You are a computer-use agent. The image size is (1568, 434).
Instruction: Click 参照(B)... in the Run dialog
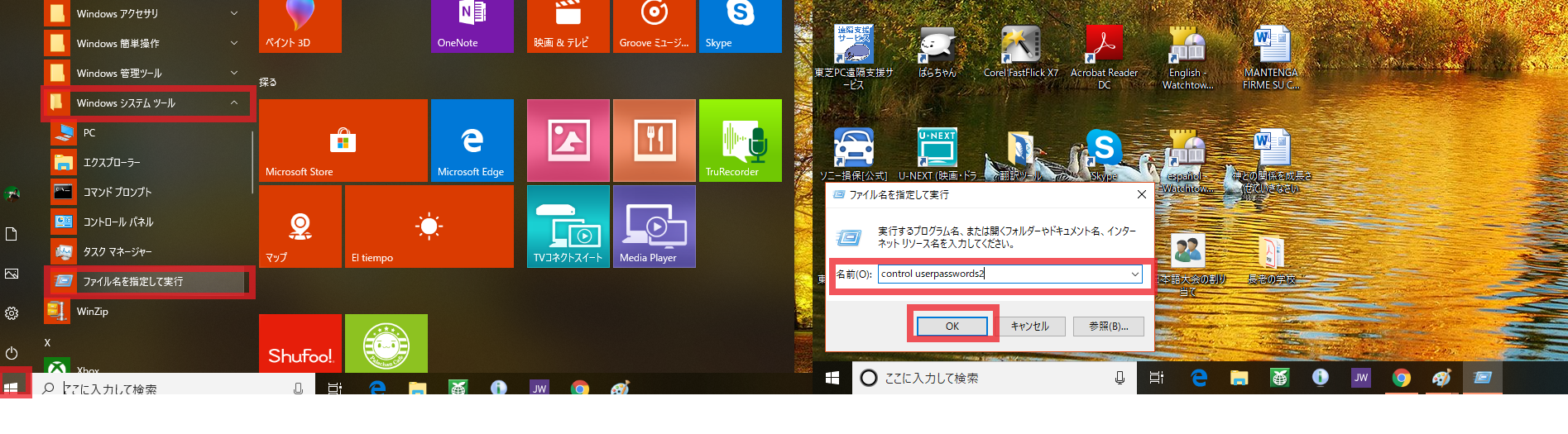click(x=1109, y=326)
